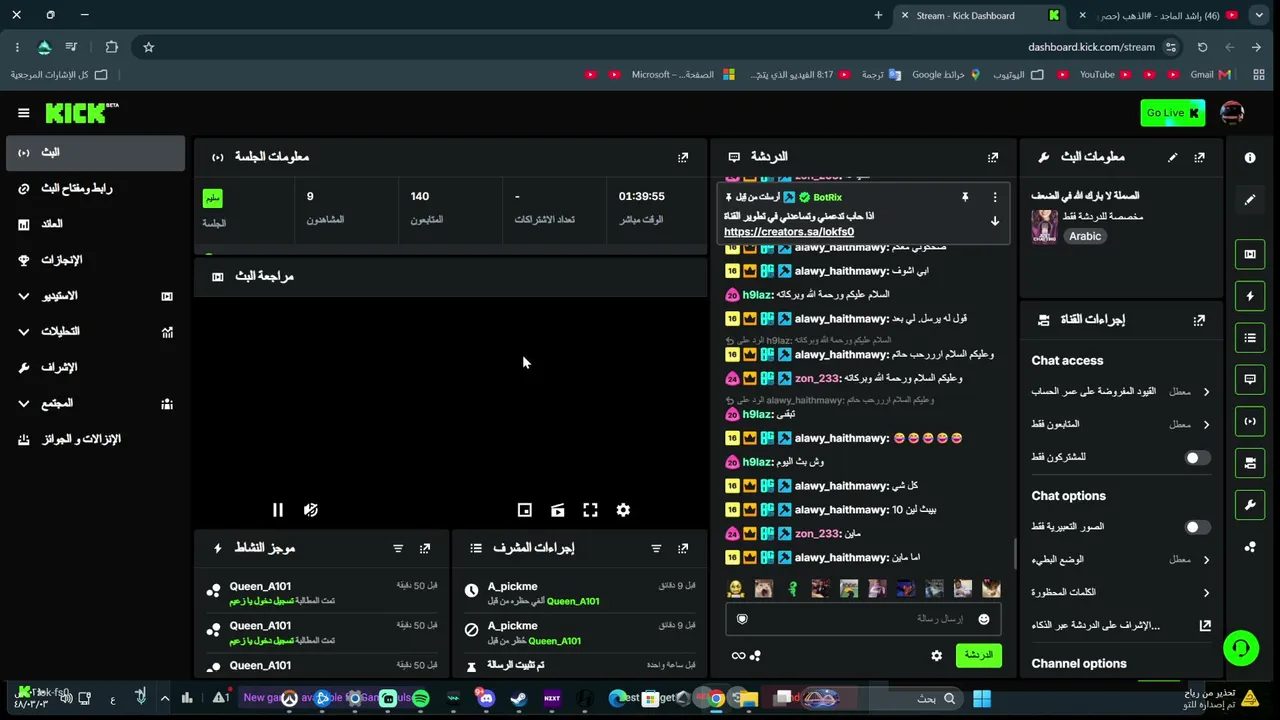Select the Stream (البث) sidebar item
This screenshot has width=1280, height=720.
click(x=95, y=153)
